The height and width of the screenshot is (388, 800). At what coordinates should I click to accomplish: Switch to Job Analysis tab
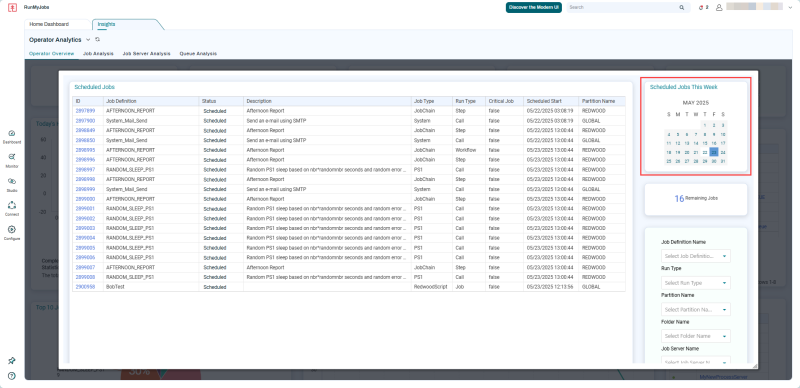(98, 53)
